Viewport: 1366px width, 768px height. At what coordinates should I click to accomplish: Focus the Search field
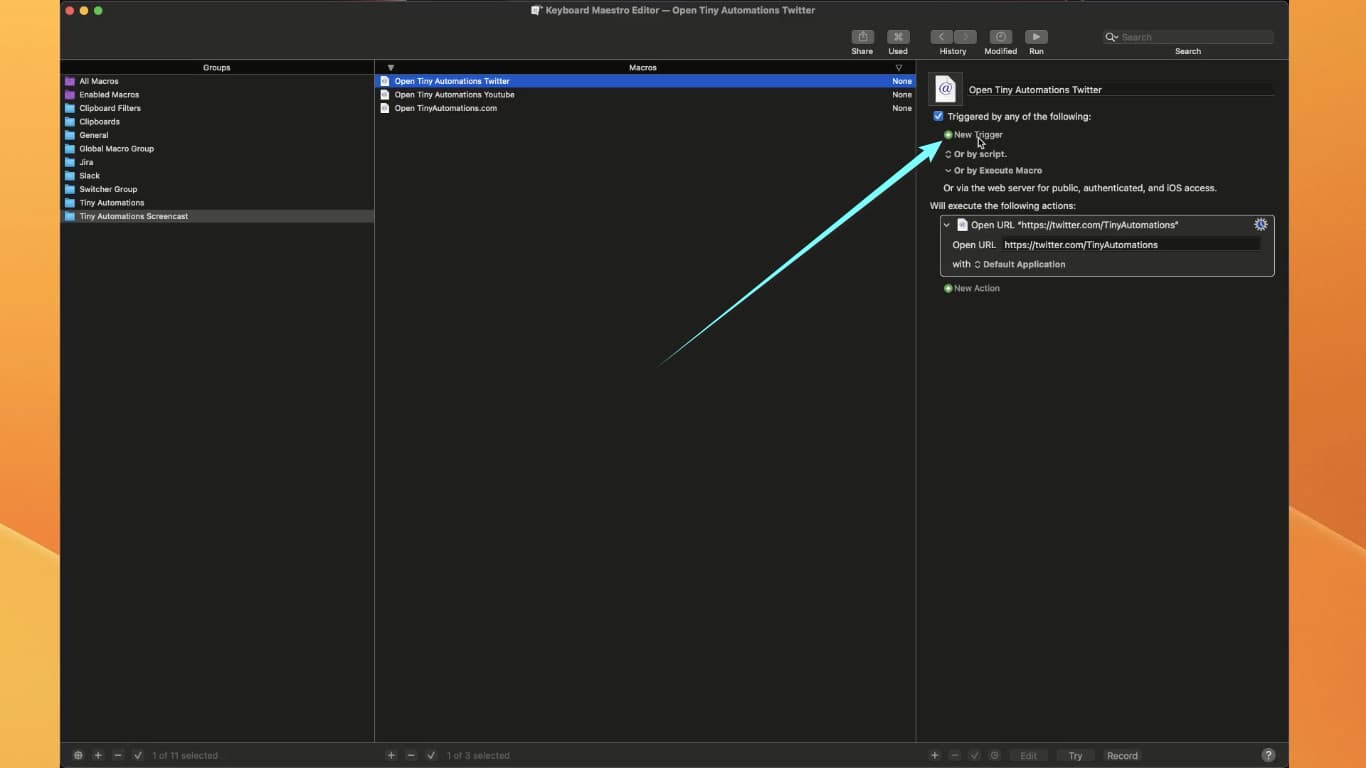1188,37
